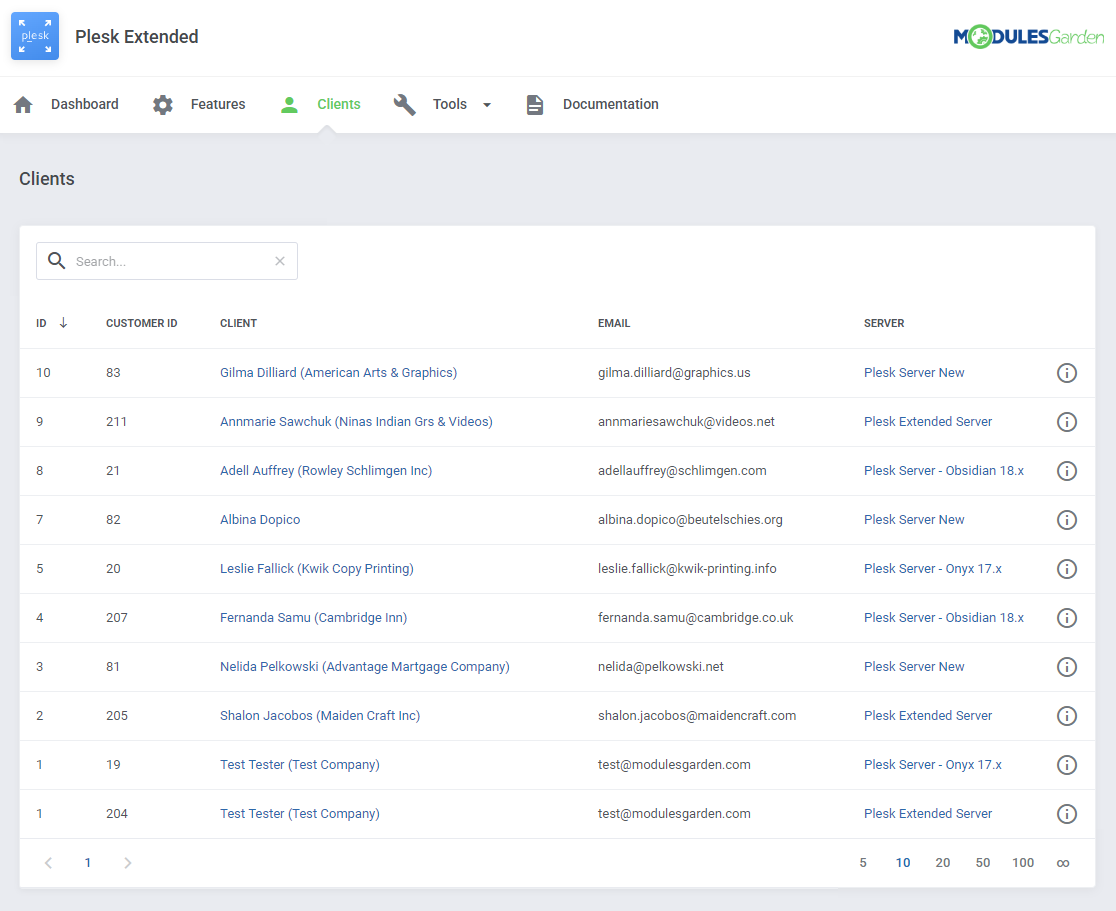Set page size to 50 entries
The image size is (1116, 911).
pyautogui.click(x=982, y=862)
